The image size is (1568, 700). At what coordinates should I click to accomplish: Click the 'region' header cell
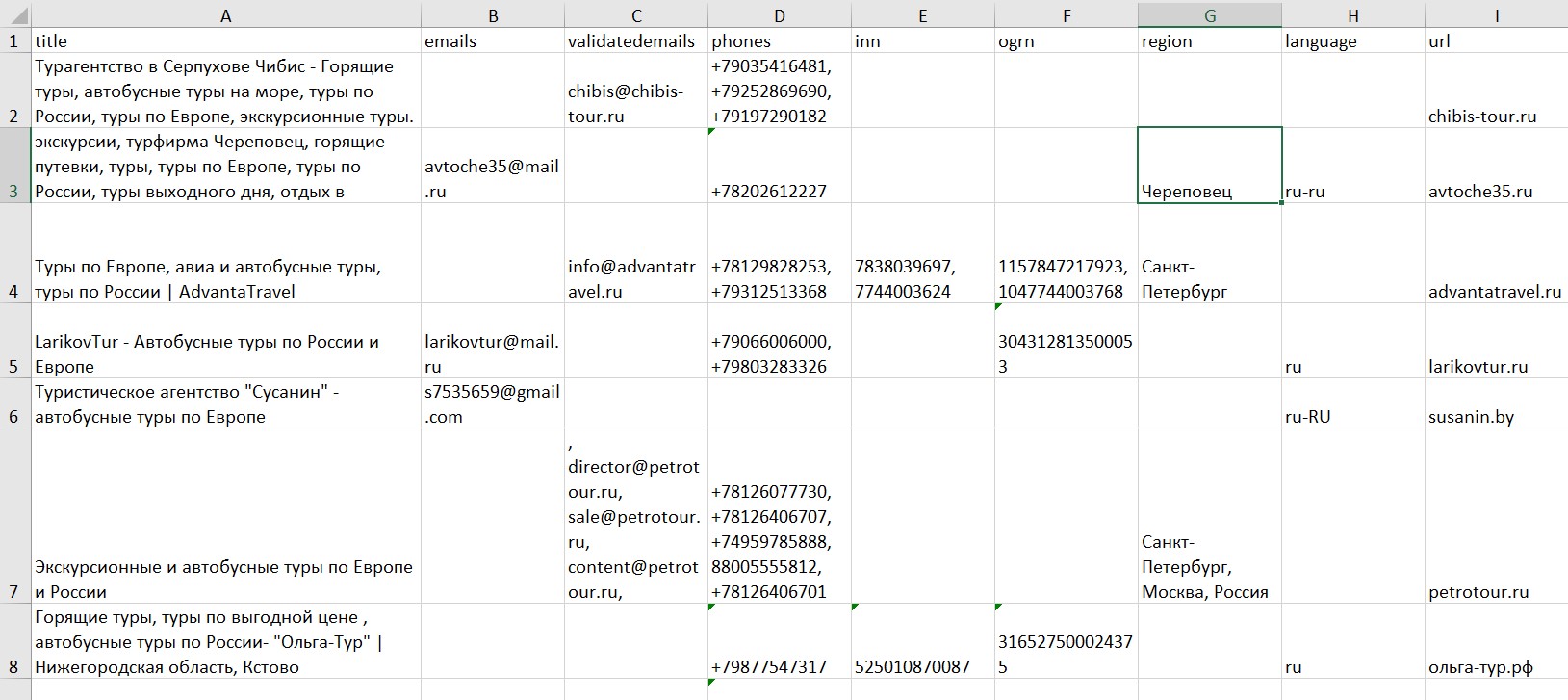pyautogui.click(x=1210, y=40)
